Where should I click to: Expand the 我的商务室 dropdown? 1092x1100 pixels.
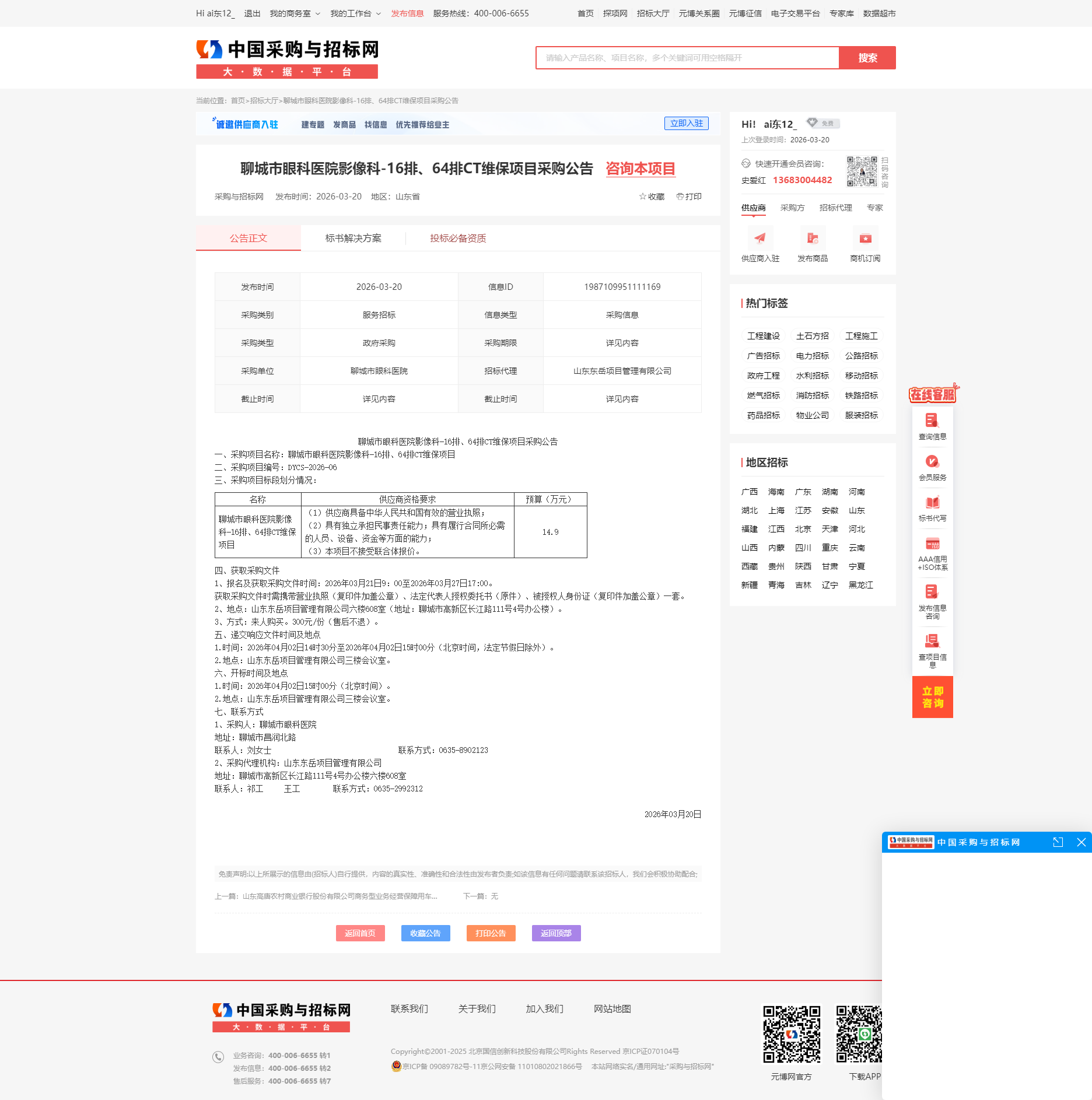(x=295, y=13)
